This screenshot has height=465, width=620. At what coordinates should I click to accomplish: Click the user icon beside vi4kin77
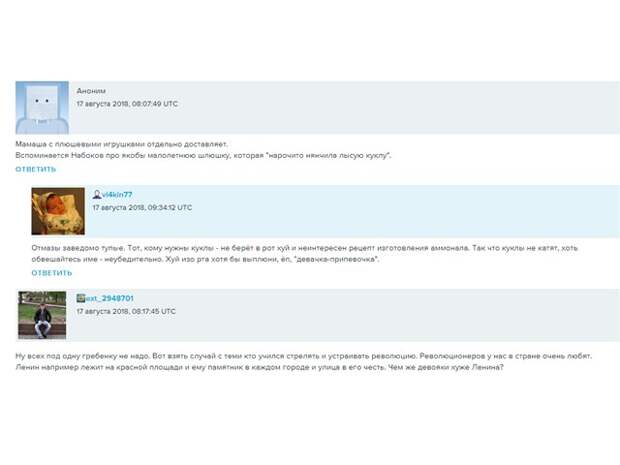pyautogui.click(x=97, y=195)
